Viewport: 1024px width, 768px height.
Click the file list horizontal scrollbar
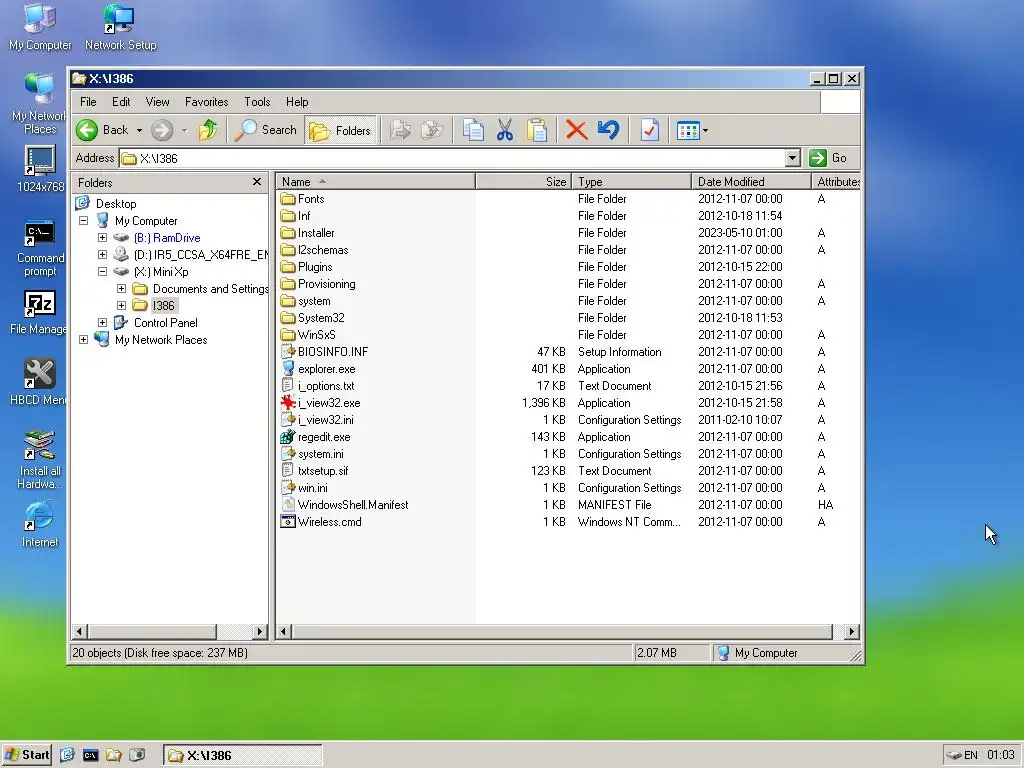[562, 632]
